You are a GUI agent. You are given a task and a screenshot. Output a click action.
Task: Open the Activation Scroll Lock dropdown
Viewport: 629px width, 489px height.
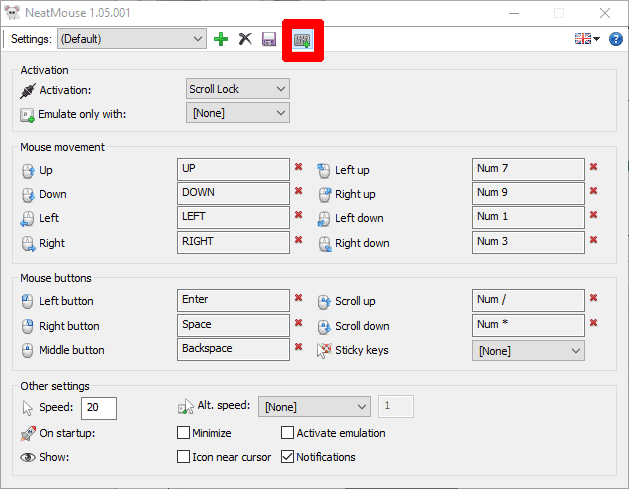click(x=238, y=89)
